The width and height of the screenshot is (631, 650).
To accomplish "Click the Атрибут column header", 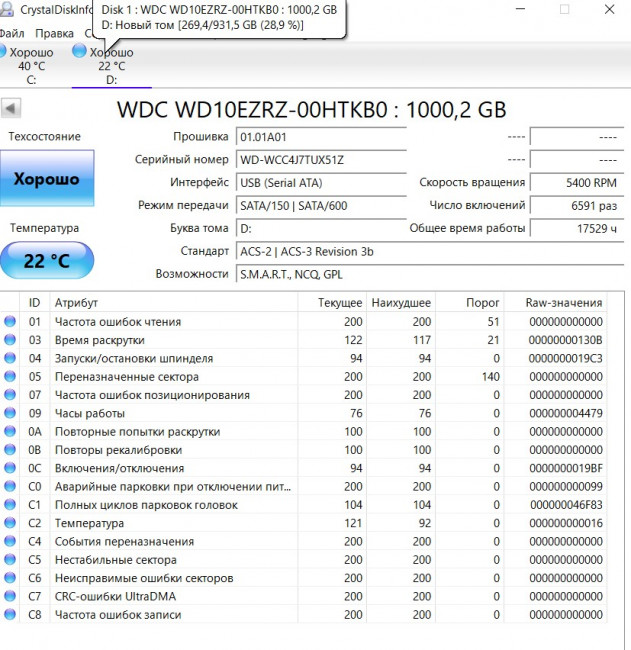I will coord(174,303).
